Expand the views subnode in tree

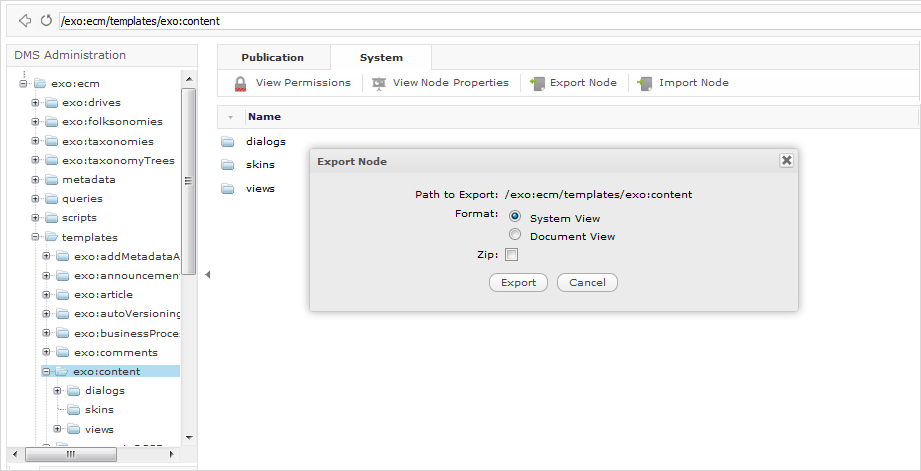[58, 429]
